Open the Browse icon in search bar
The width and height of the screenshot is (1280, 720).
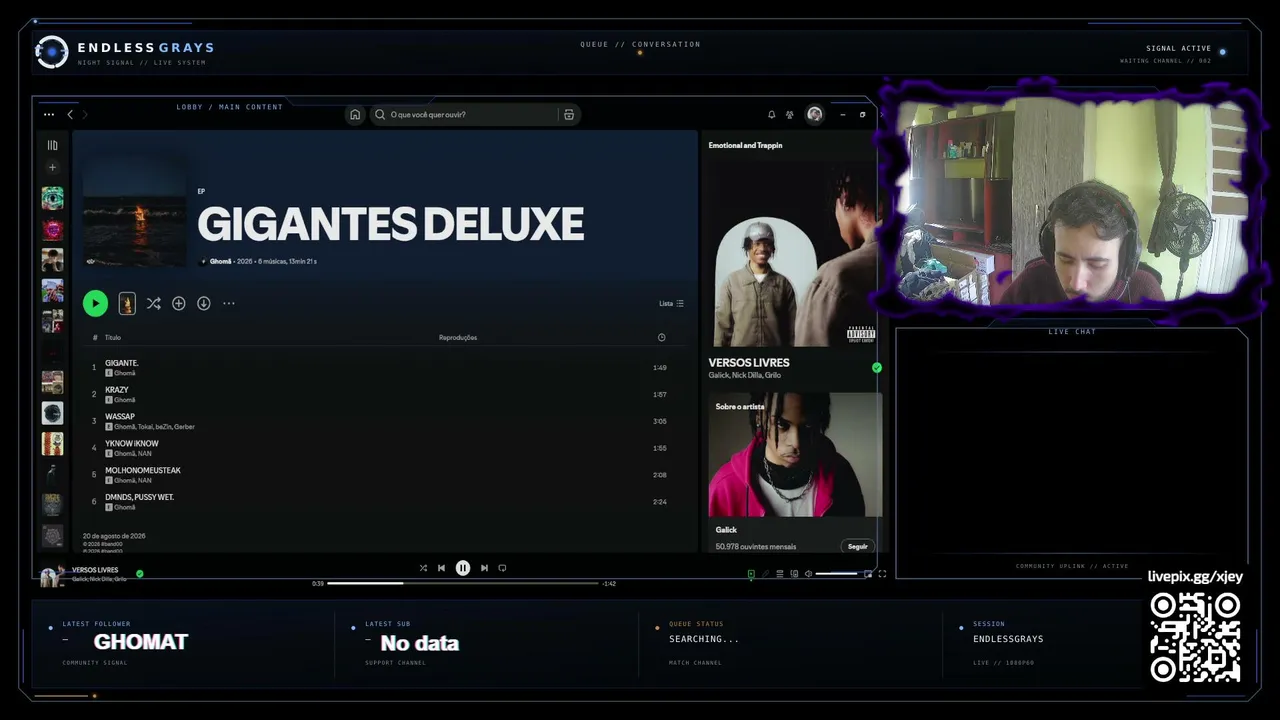(569, 115)
